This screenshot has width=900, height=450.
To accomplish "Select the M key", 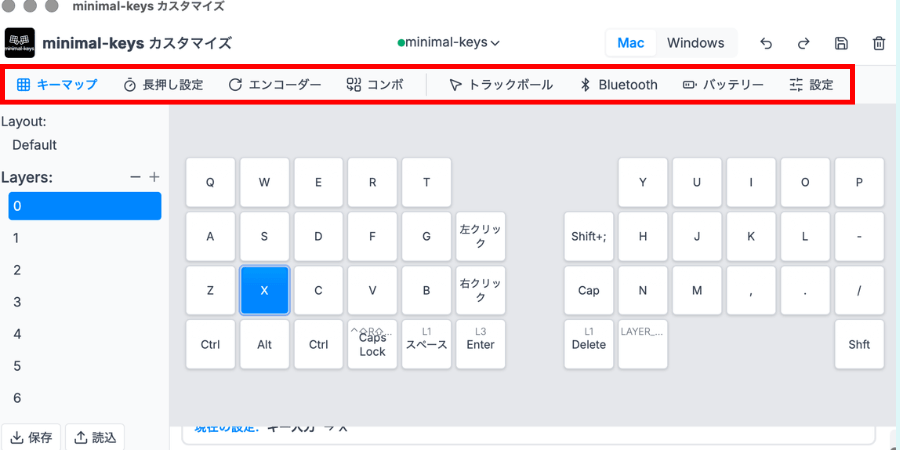I will click(697, 290).
